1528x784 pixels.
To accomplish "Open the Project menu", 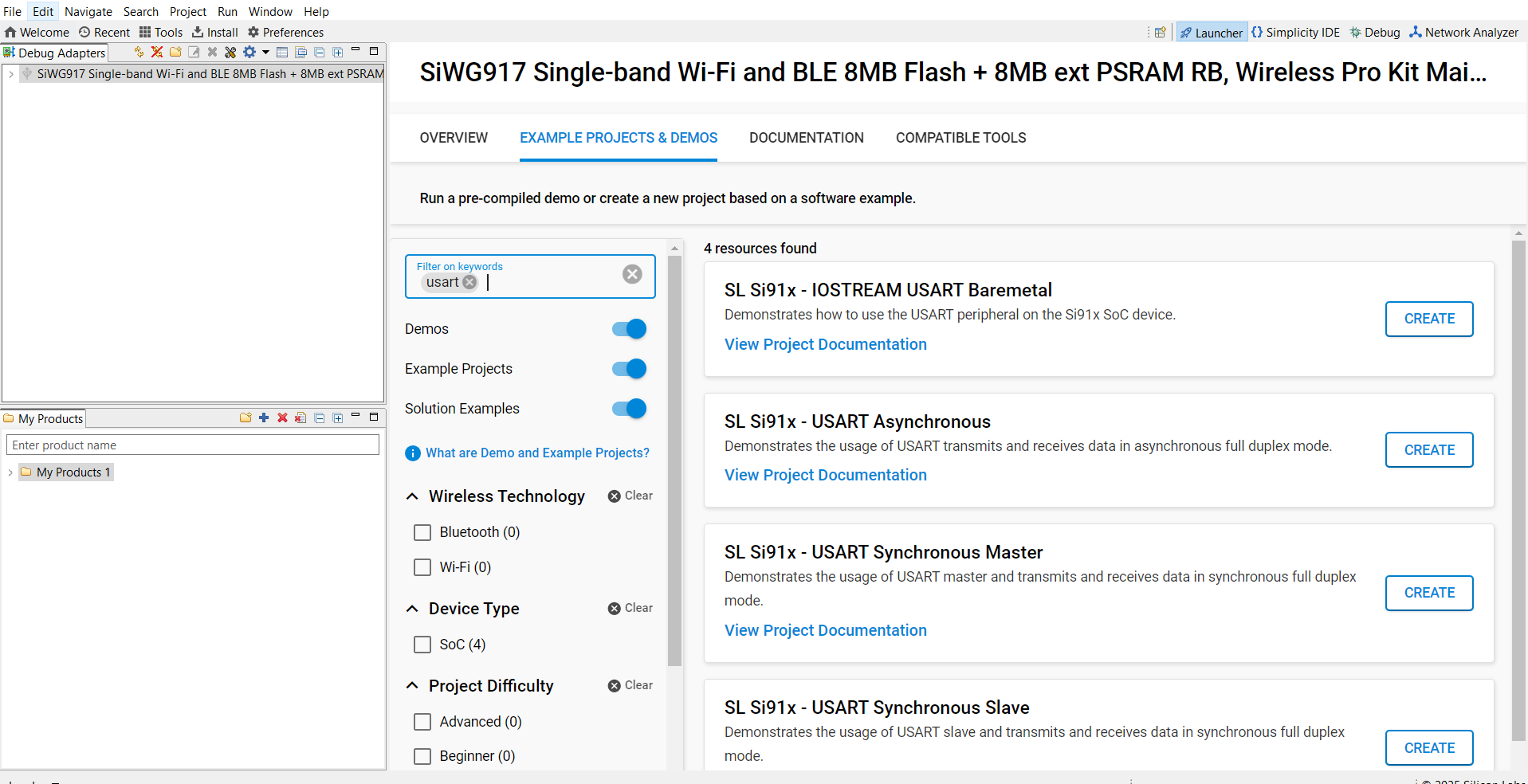I will click(188, 12).
